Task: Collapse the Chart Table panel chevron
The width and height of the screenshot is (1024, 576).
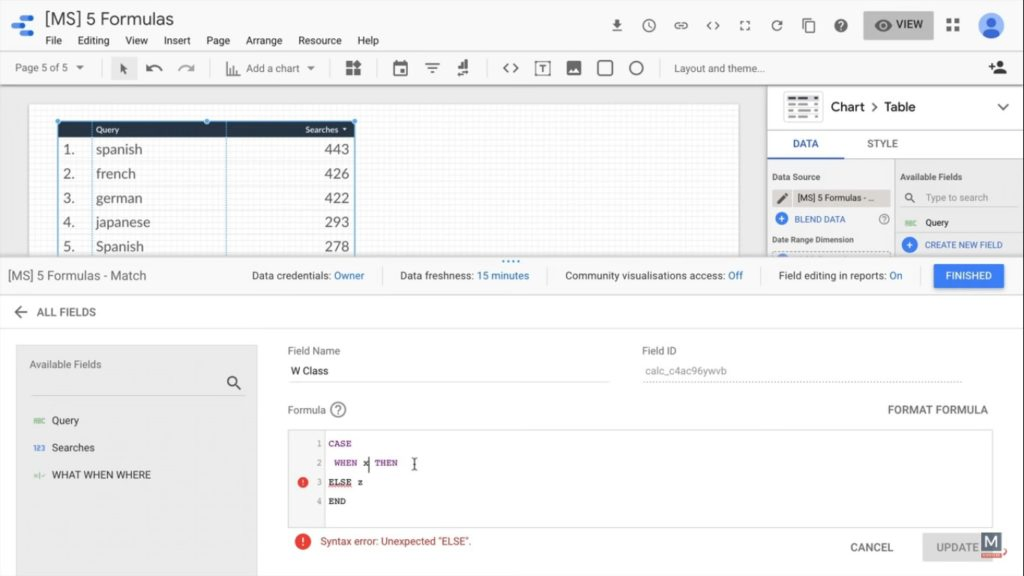Action: coord(1003,107)
